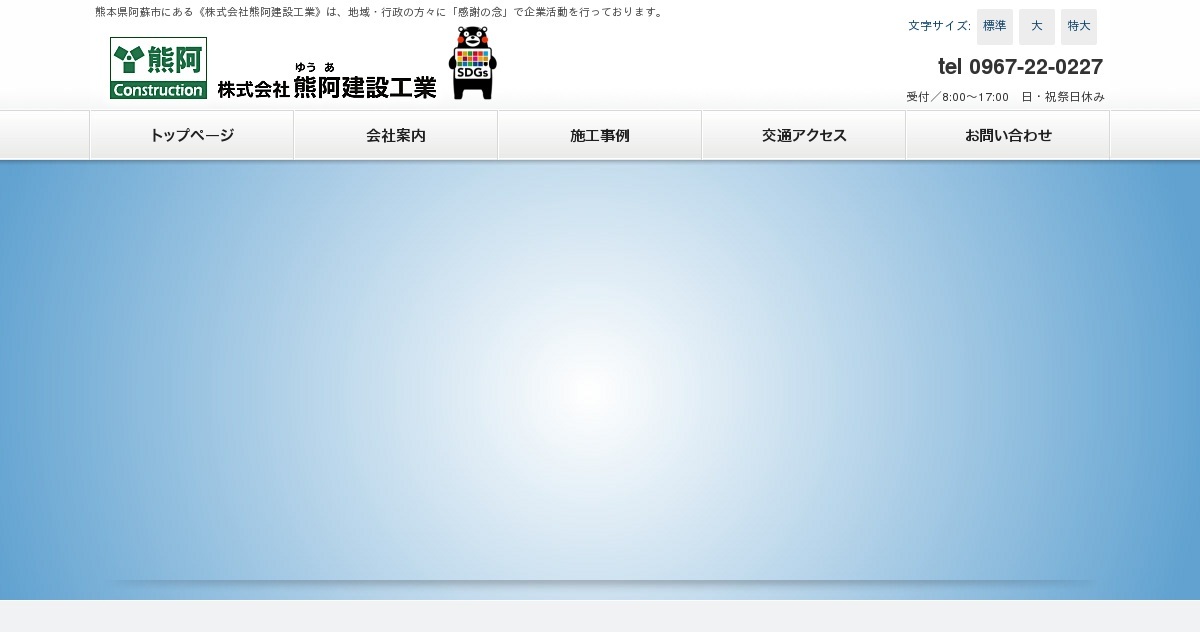
Task: Click the Kumamon SDGs mascot image
Action: click(473, 63)
